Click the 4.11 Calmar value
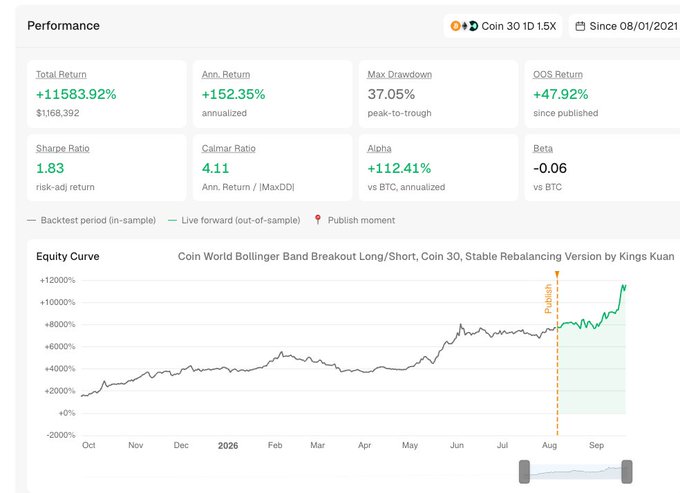The height and width of the screenshot is (493, 680). tap(215, 168)
